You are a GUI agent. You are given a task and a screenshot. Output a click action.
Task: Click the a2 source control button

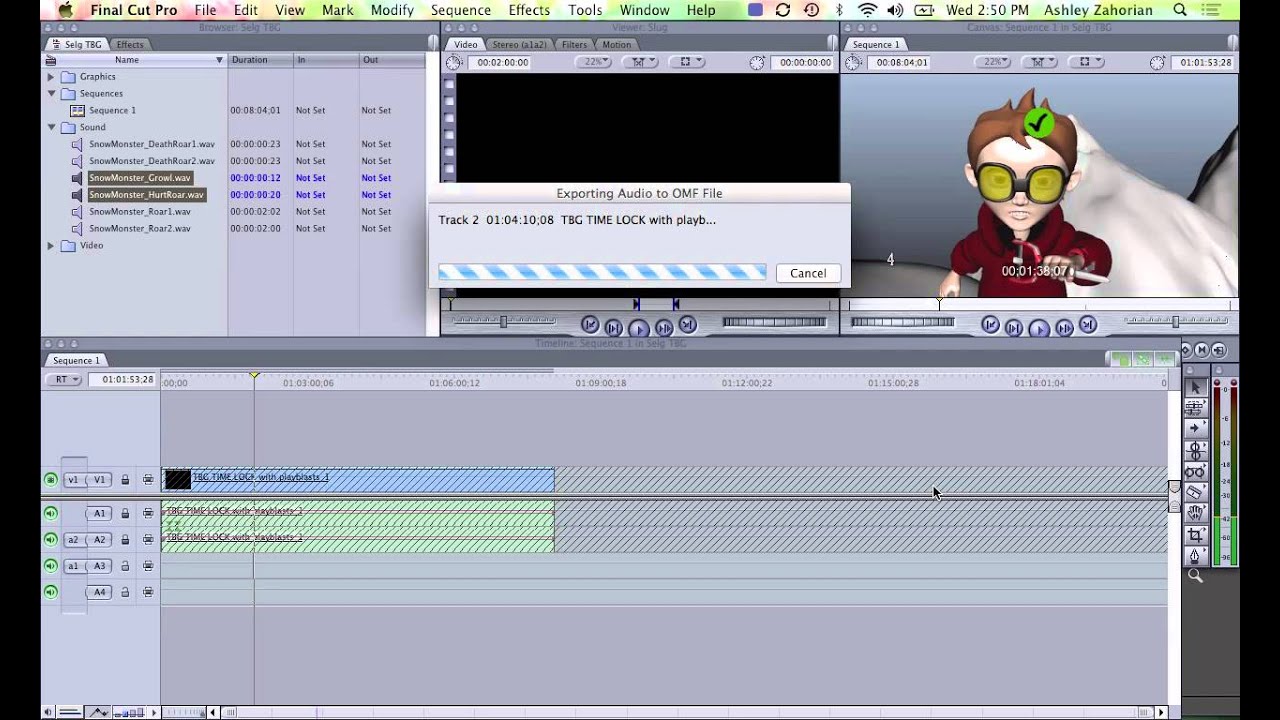[73, 540]
